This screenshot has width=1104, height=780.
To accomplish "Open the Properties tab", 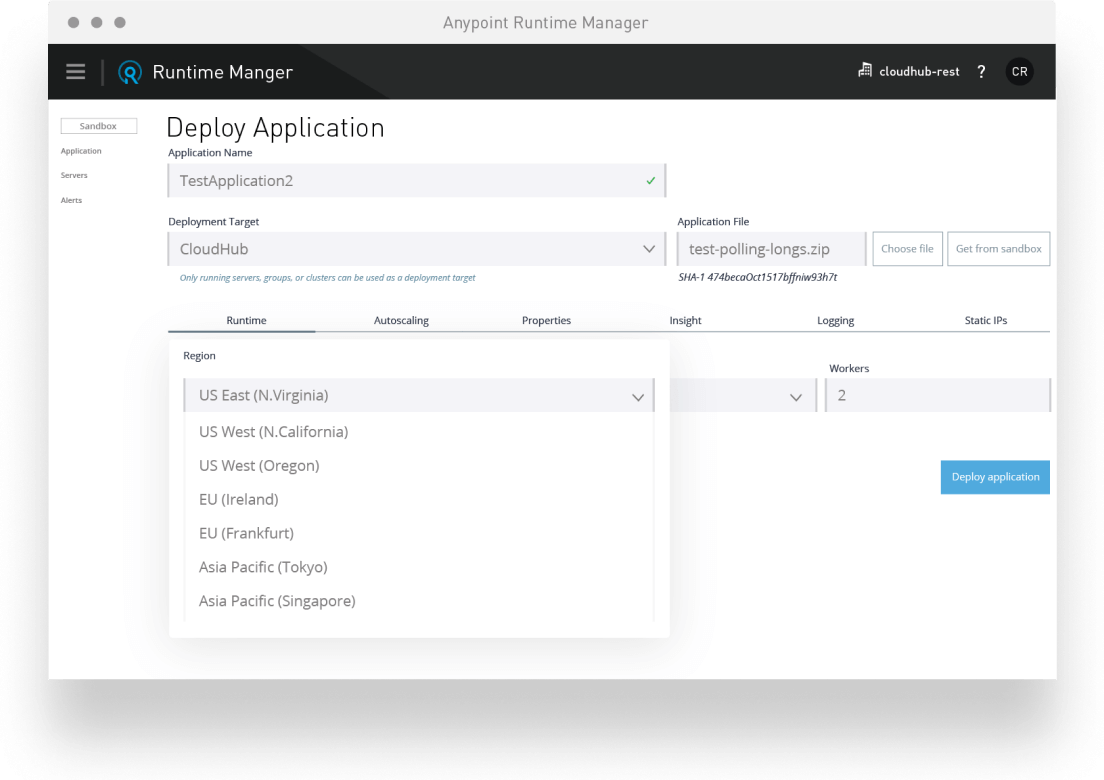I will 546,320.
